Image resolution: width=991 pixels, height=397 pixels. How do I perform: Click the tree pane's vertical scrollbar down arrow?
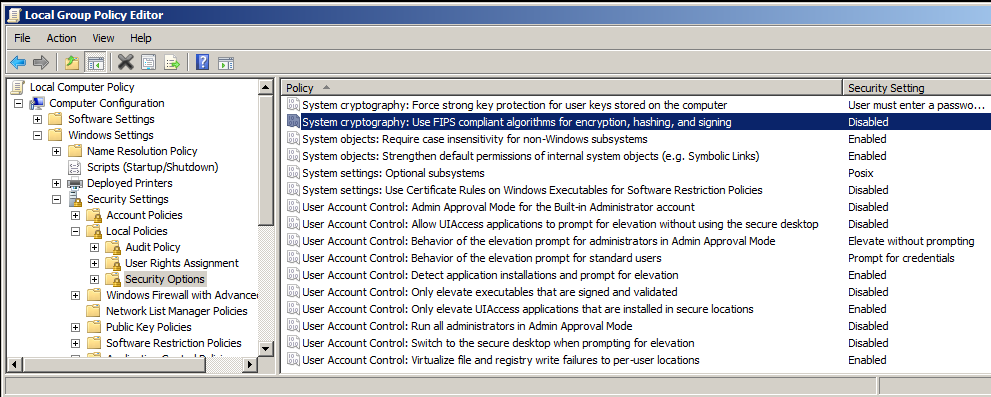265,349
